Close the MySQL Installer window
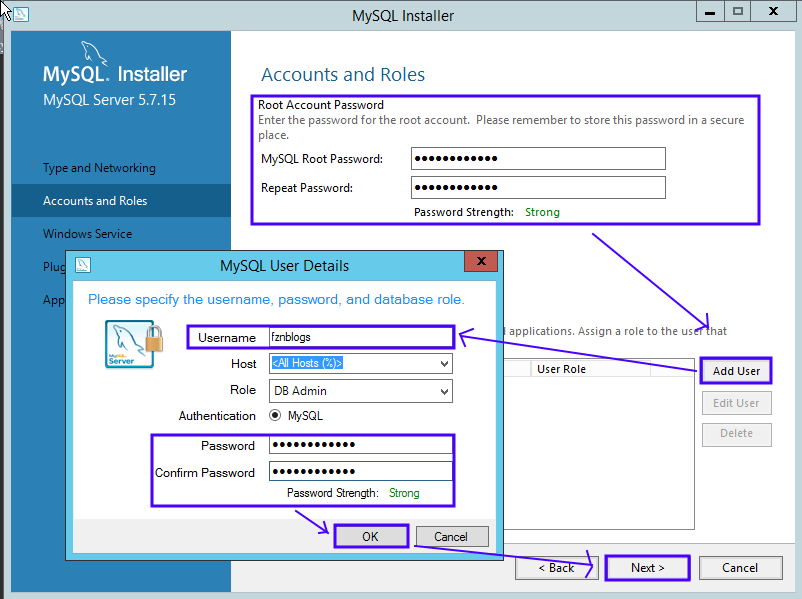The image size is (802, 599). [x=773, y=12]
